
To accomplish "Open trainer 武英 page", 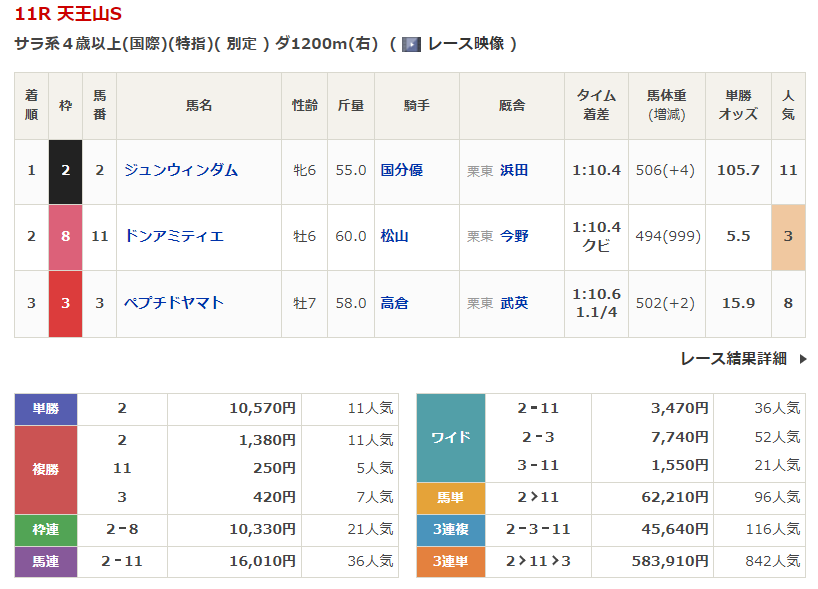I will click(x=514, y=302).
